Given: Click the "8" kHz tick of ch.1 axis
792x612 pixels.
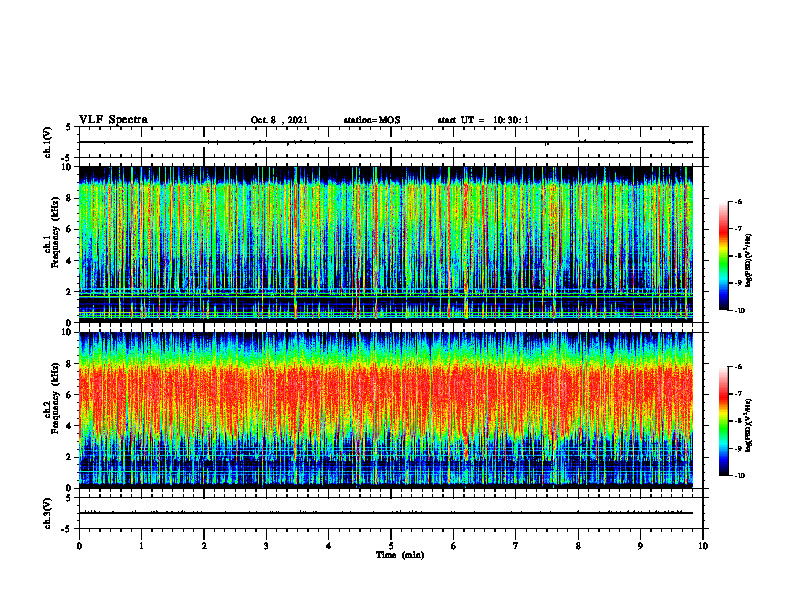Looking at the screenshot, I should [70, 198].
